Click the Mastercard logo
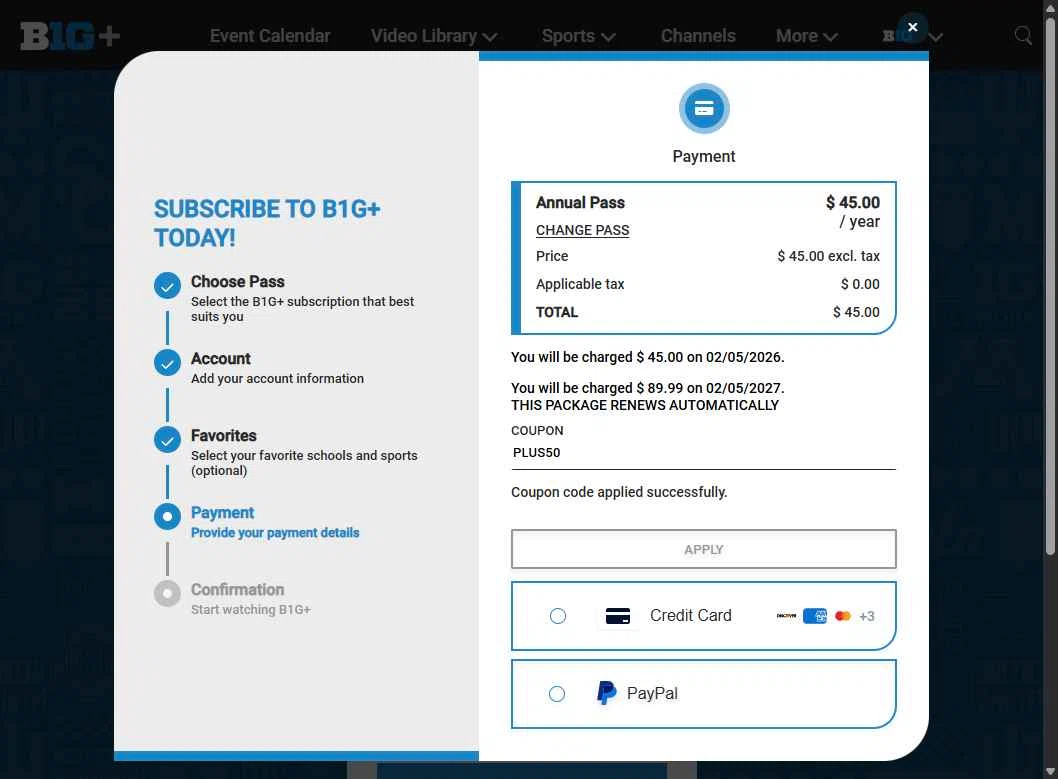 click(843, 616)
